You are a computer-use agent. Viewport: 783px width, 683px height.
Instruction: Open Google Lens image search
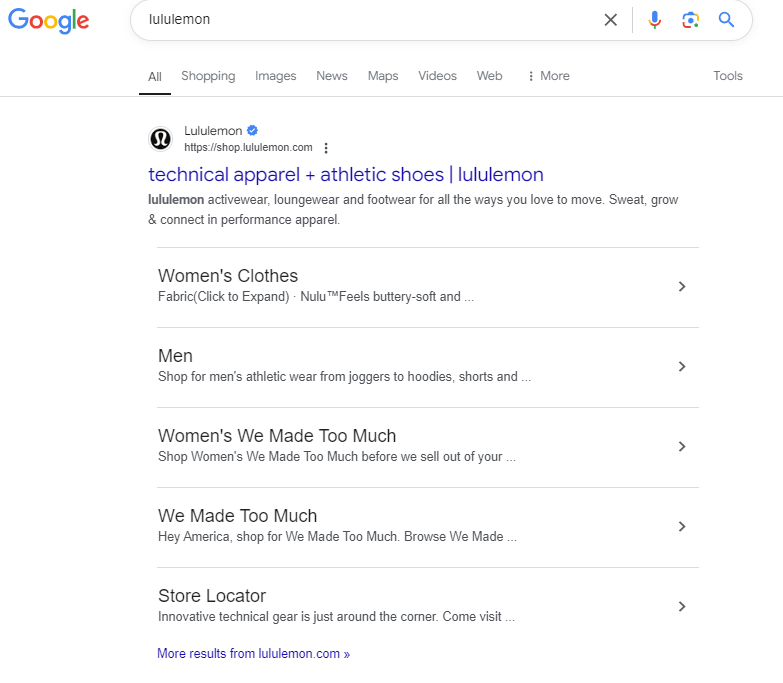690,20
